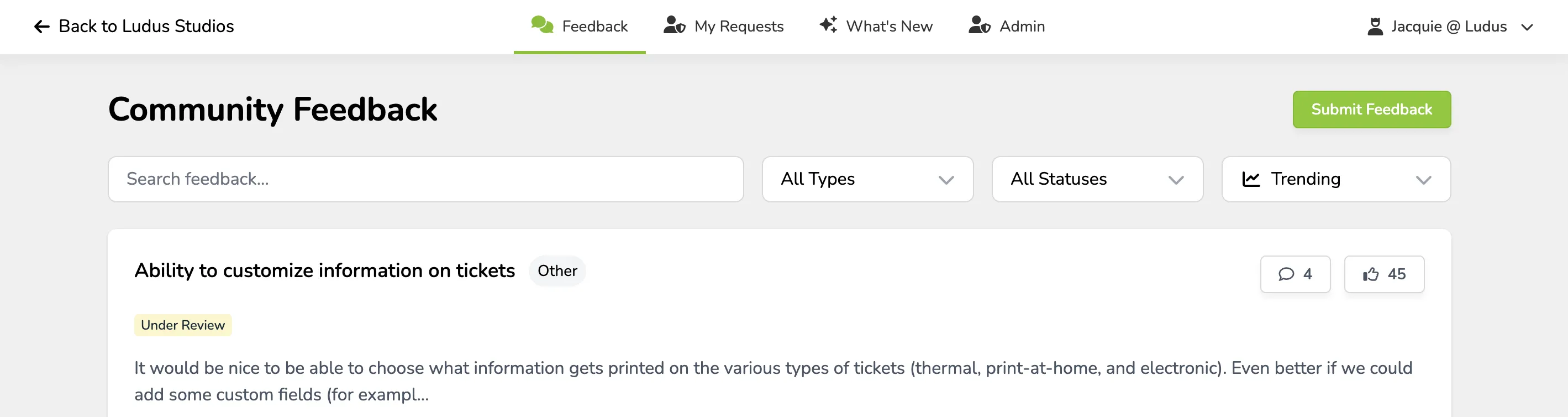Click the green Feedback chat bubbles icon
Image resolution: width=1568 pixels, height=417 pixels.
click(x=542, y=25)
